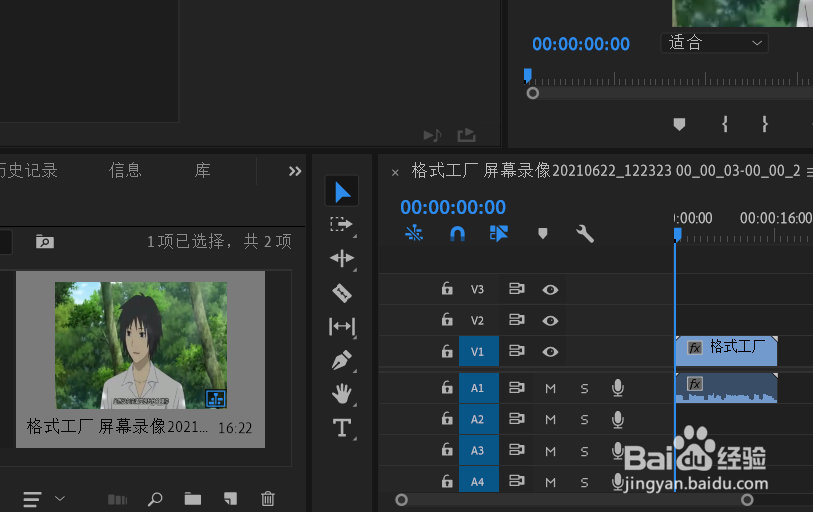This screenshot has height=512, width=813.
Task: Solo track A4
Action: tap(584, 482)
